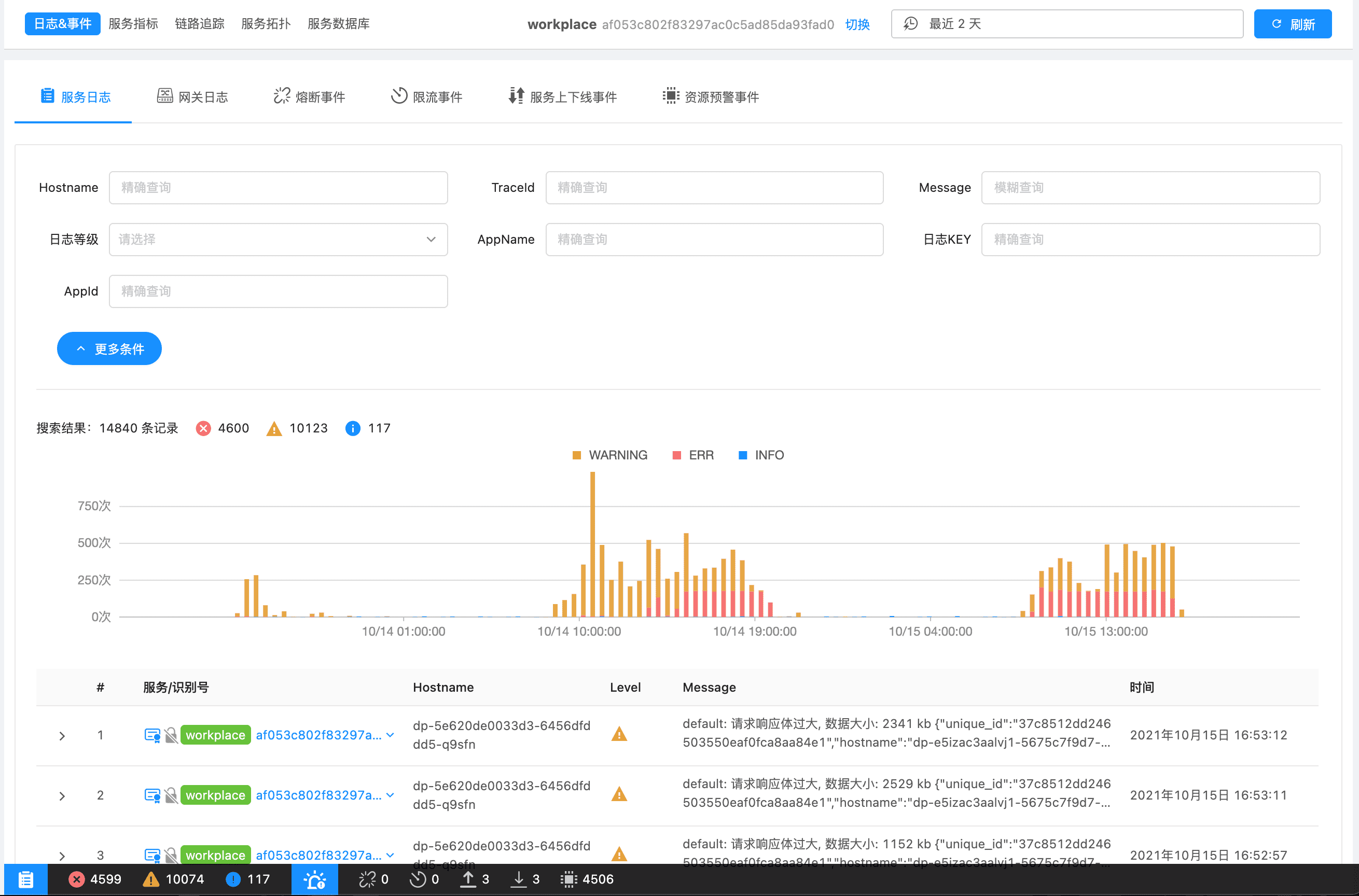The height and width of the screenshot is (896, 1359).
Task: Go to the 服务拓扑 top menu
Action: pos(266,23)
